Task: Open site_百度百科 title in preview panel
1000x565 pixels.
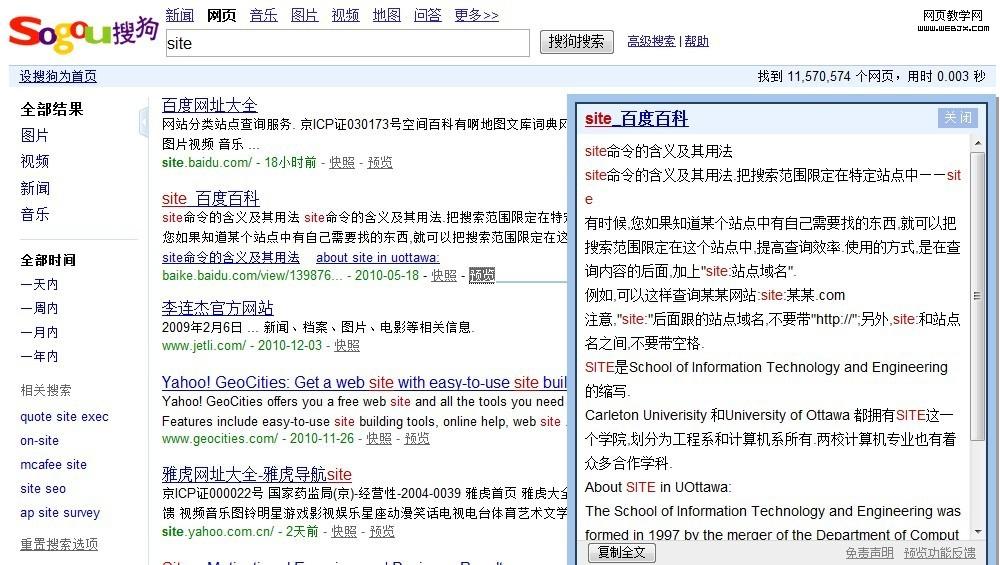Action: (x=636, y=119)
